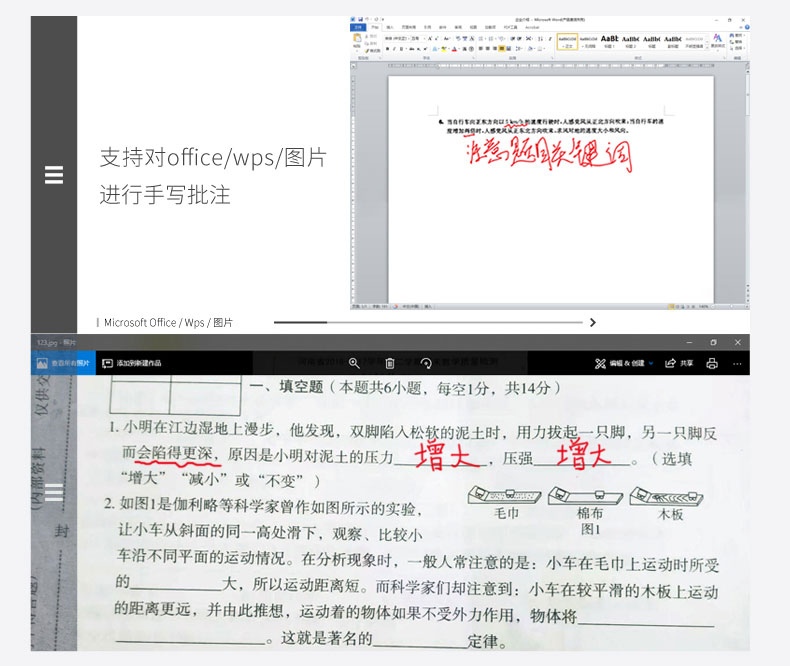Image resolution: width=790 pixels, height=666 pixels.
Task: Switch to Word's Page Layout tab
Action: [409, 27]
